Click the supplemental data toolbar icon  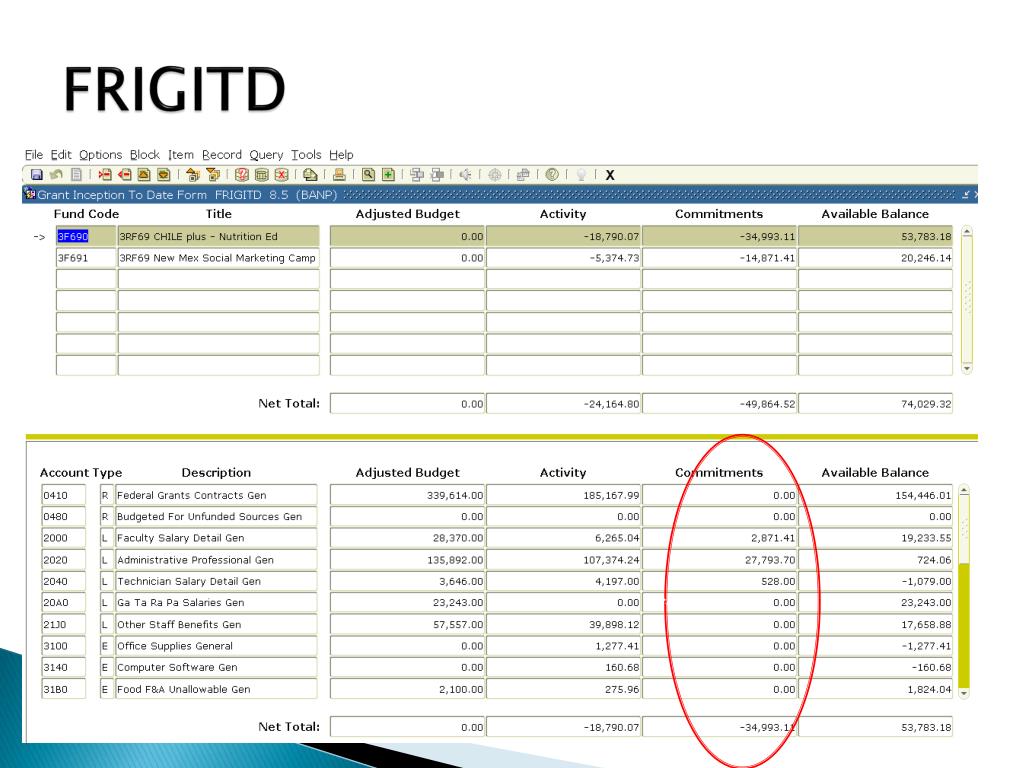tap(522, 174)
